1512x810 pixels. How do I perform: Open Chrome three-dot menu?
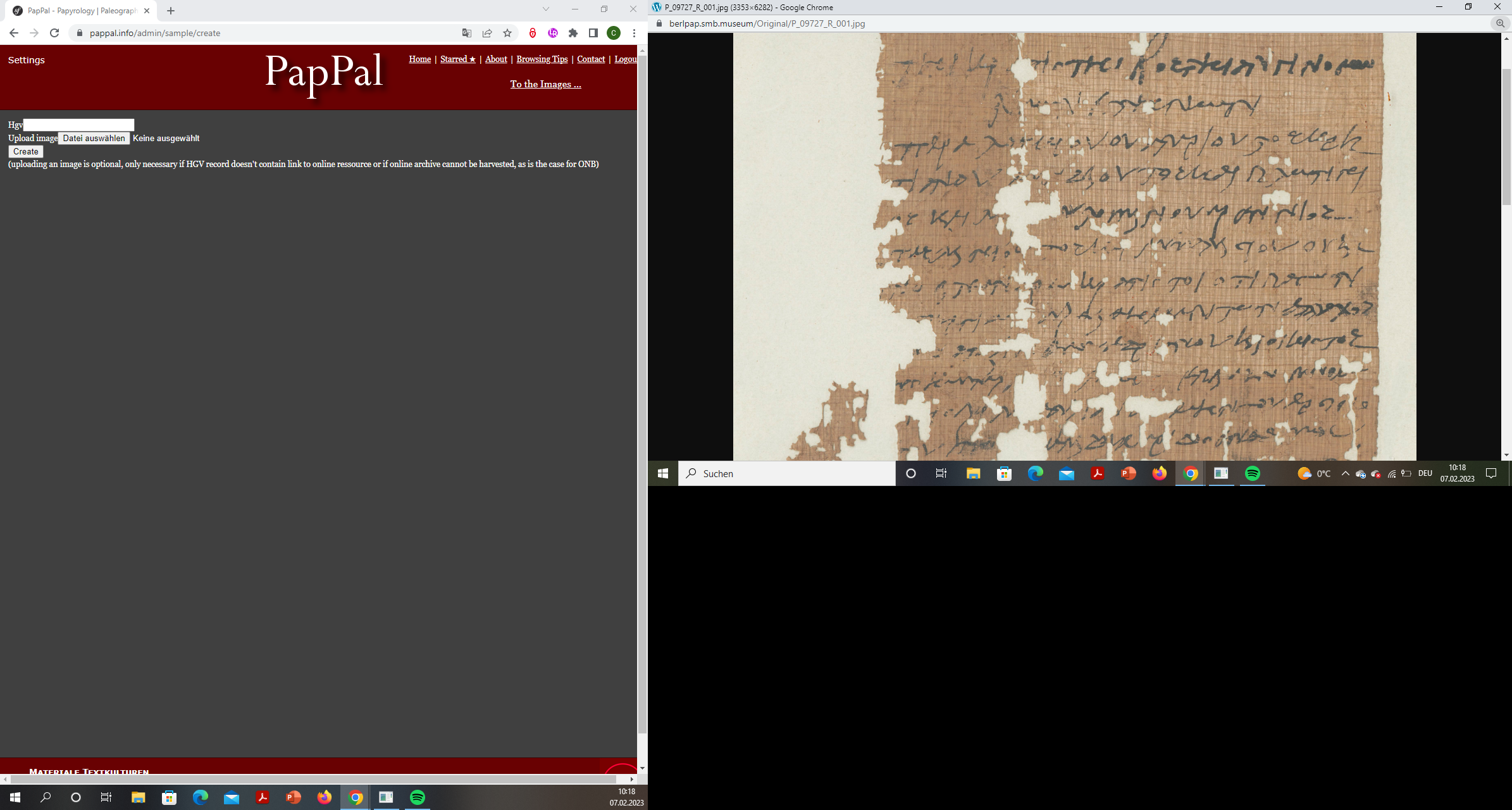[x=634, y=33]
